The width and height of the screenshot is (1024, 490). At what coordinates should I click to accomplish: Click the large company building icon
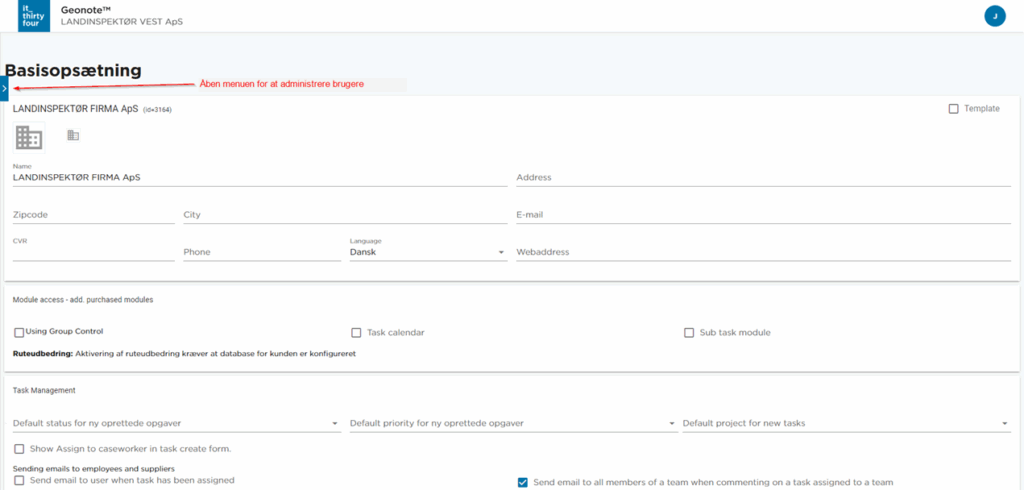(x=29, y=137)
